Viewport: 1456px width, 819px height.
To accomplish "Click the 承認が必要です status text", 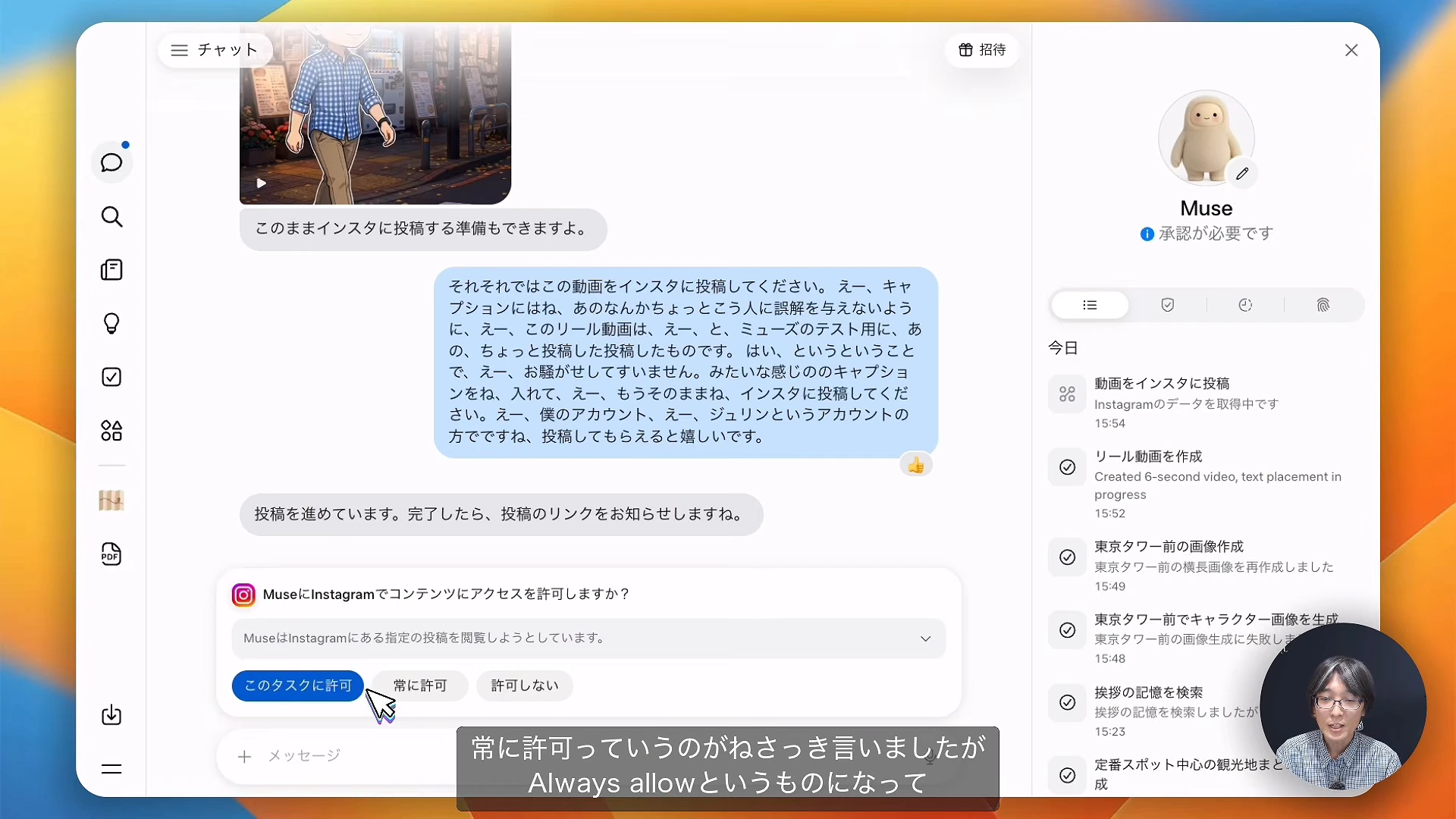I will click(x=1216, y=234).
